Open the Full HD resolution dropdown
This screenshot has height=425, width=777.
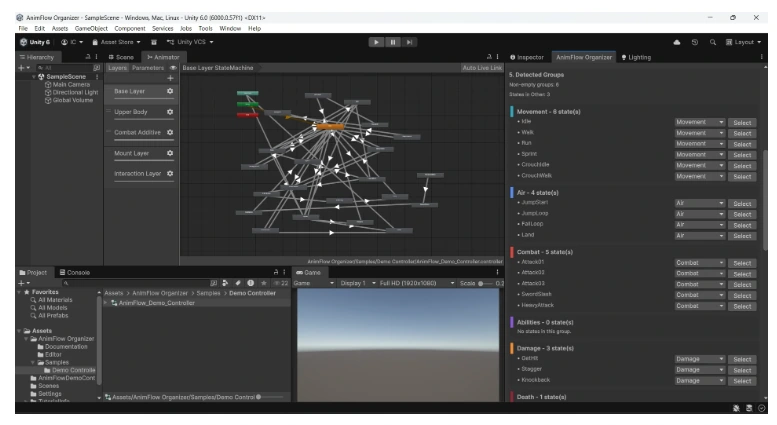pos(416,283)
